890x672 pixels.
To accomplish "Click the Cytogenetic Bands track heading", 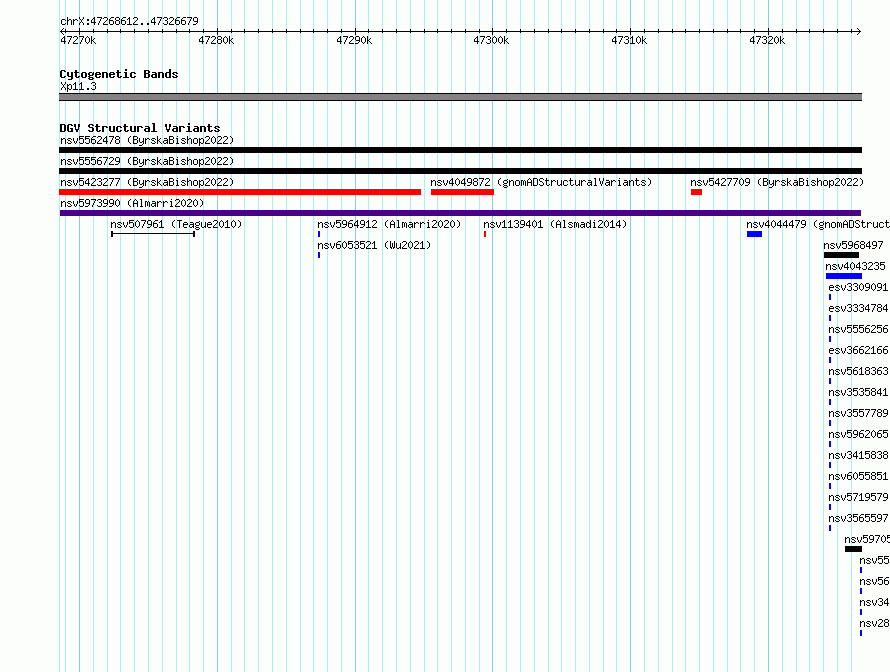I will pyautogui.click(x=119, y=74).
